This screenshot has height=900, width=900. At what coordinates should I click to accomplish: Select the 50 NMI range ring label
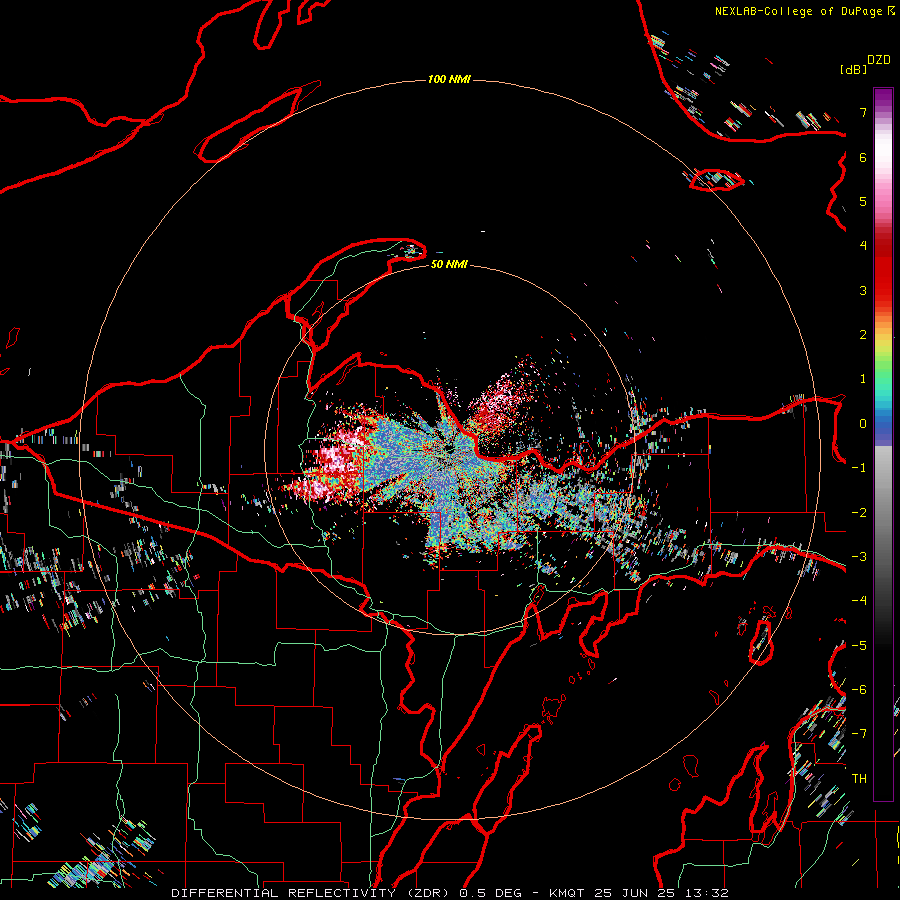click(x=449, y=264)
